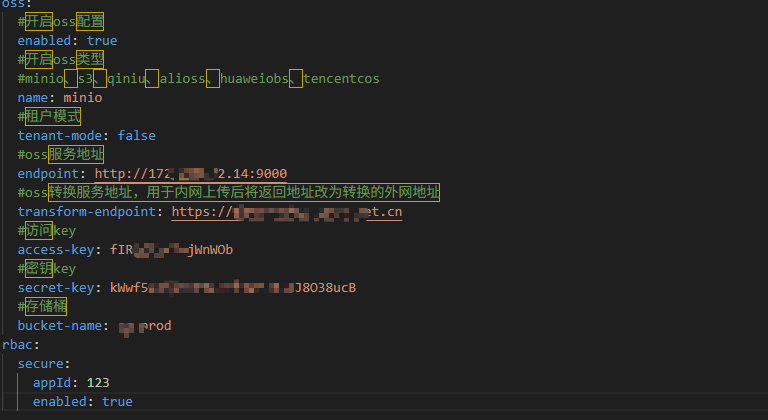
Task: Click the 'bucket-name' key name
Action: point(60,326)
